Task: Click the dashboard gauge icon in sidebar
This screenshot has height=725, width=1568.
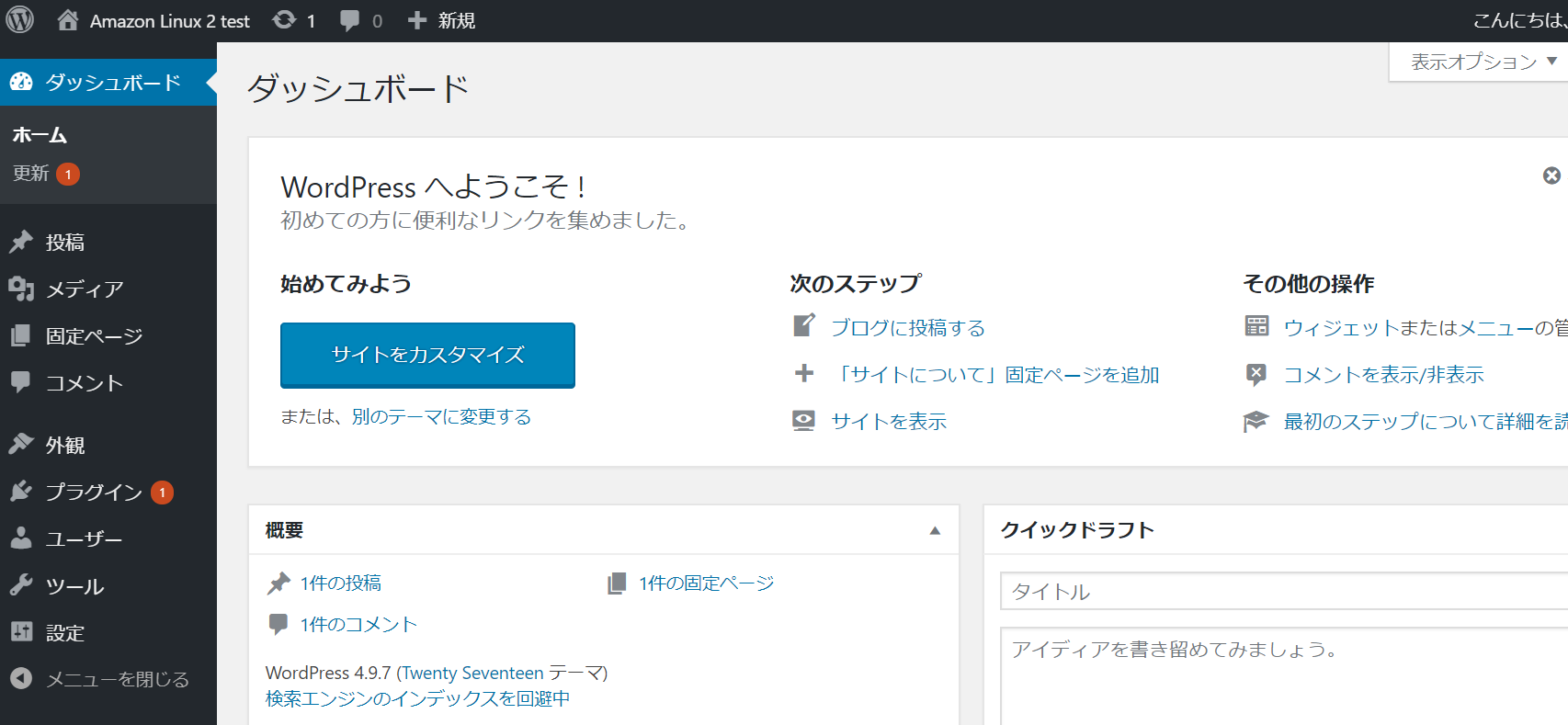Action: (21, 82)
